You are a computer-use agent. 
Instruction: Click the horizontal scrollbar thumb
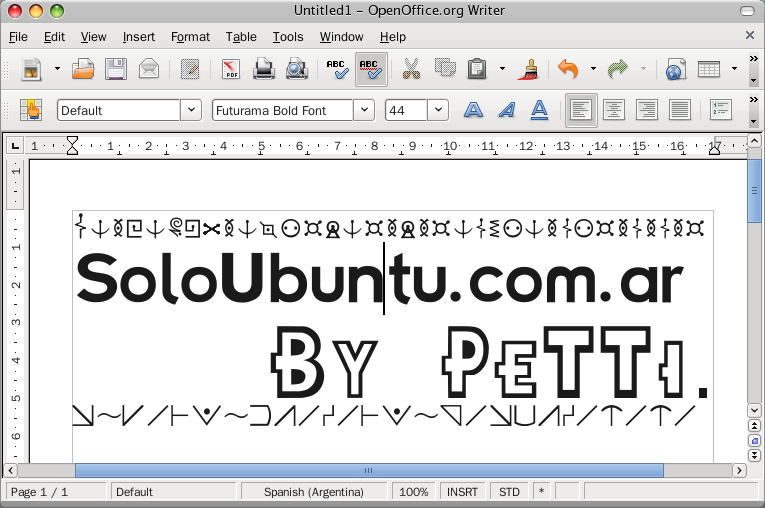369,470
